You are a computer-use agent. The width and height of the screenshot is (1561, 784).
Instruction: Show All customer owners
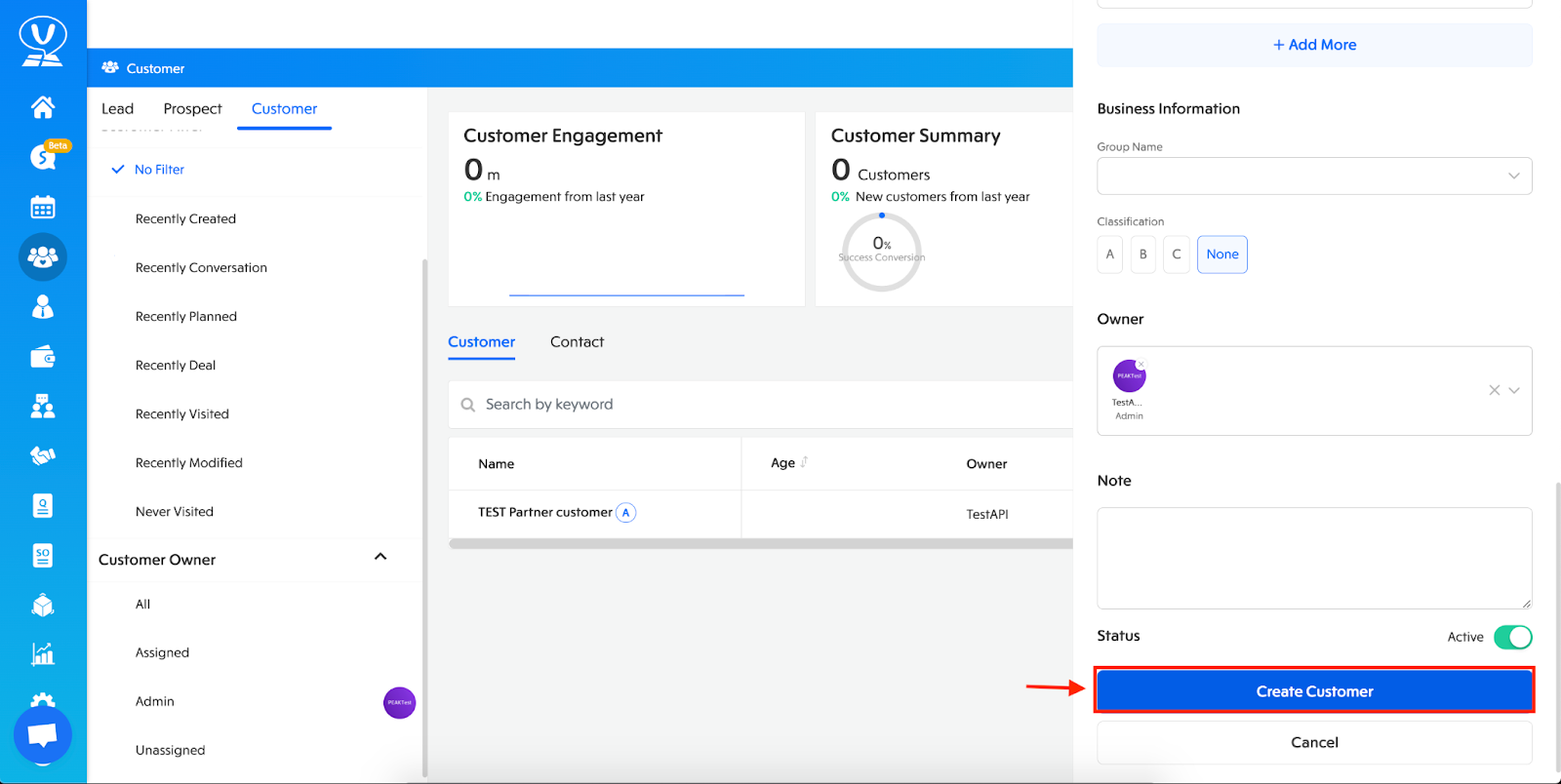142,605
